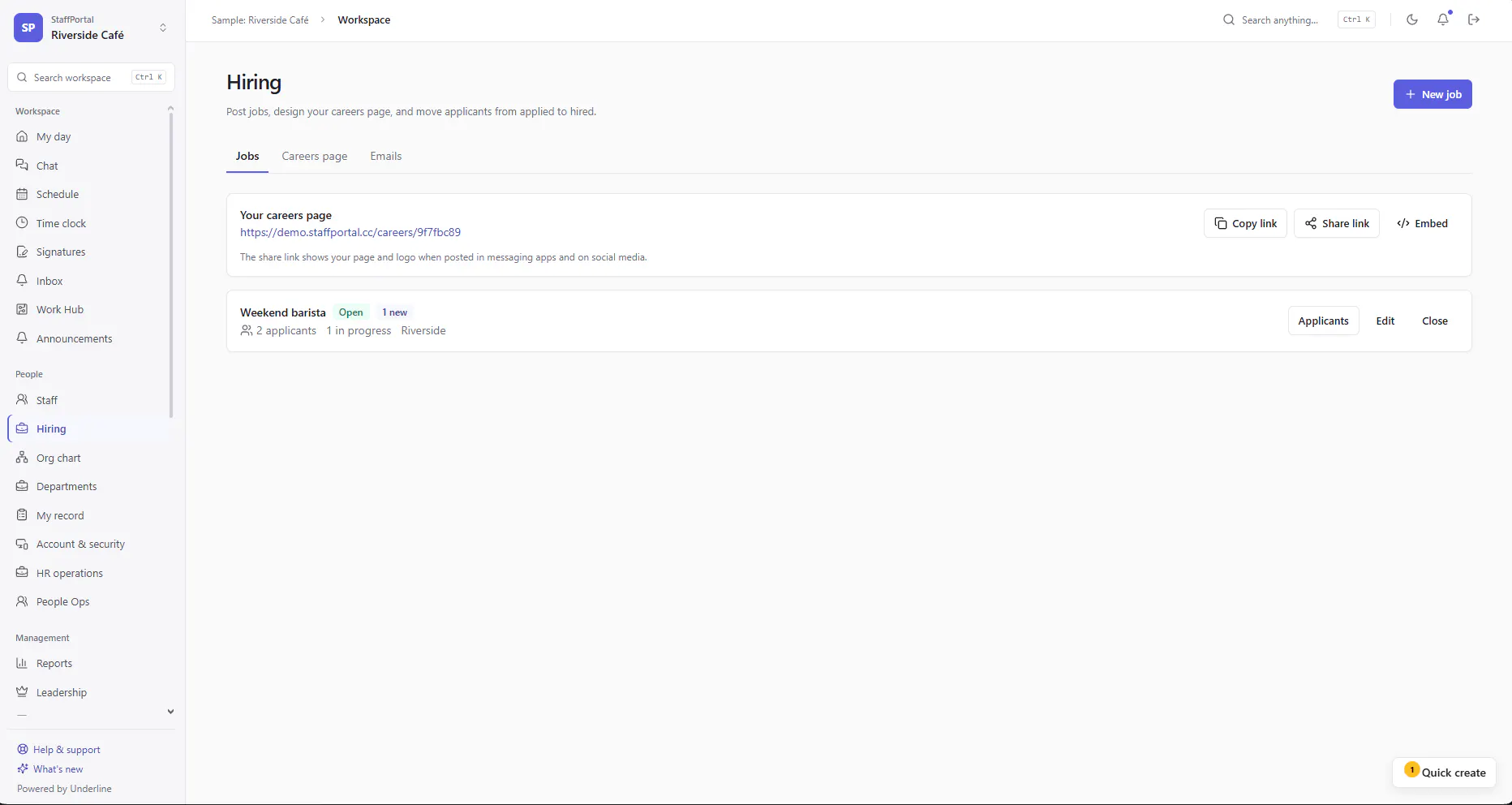Click the Search workspace field
1512x805 pixels.
pos(92,77)
